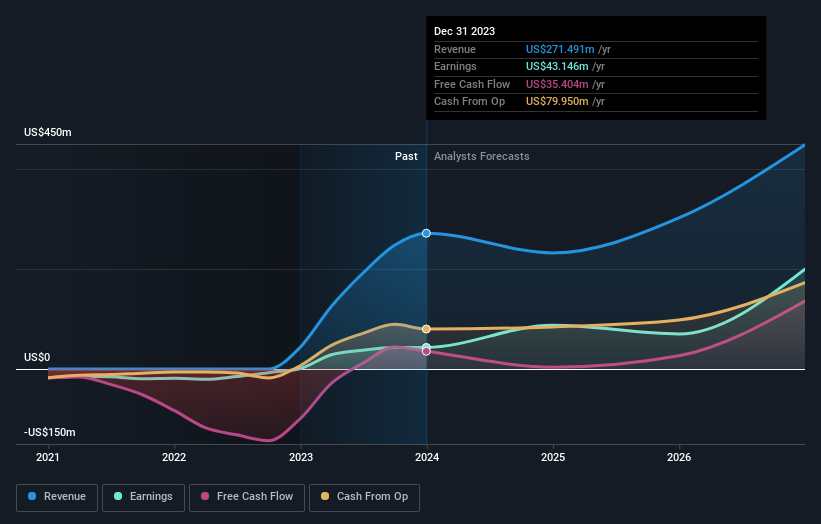Click the pink Free Cash Flow data point

(426, 351)
